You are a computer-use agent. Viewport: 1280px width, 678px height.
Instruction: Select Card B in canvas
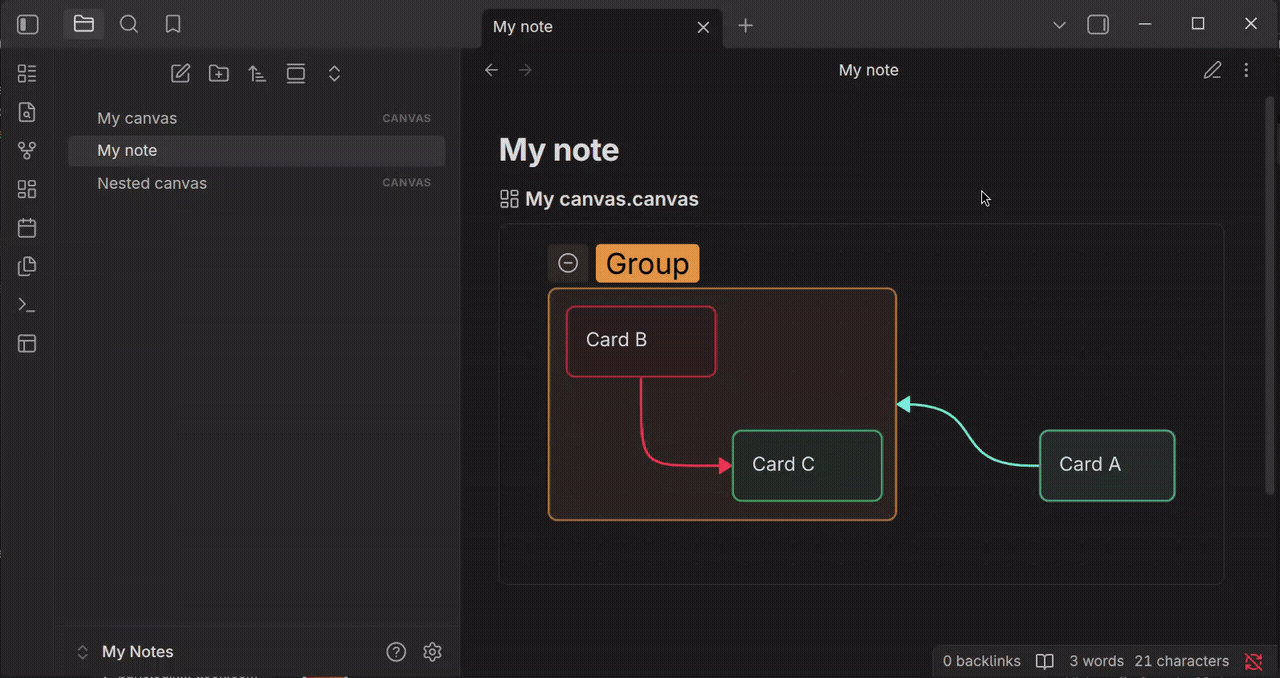641,341
